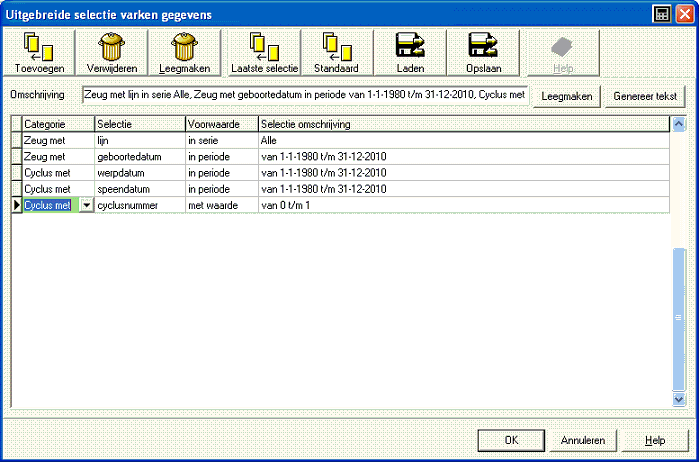Confirm with the OK button
Viewport: 699px width, 462px height.
pos(511,441)
